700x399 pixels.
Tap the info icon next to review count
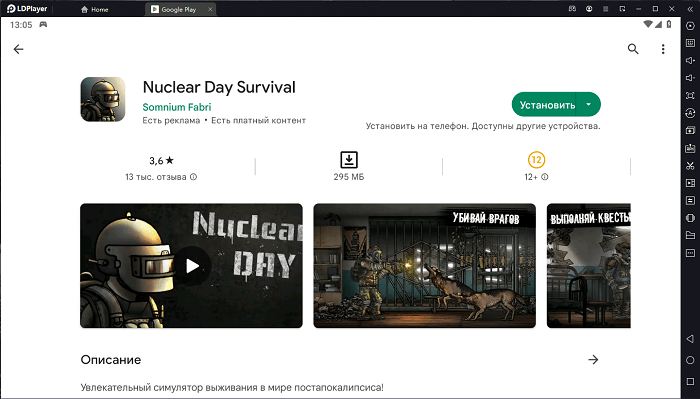pos(193,177)
